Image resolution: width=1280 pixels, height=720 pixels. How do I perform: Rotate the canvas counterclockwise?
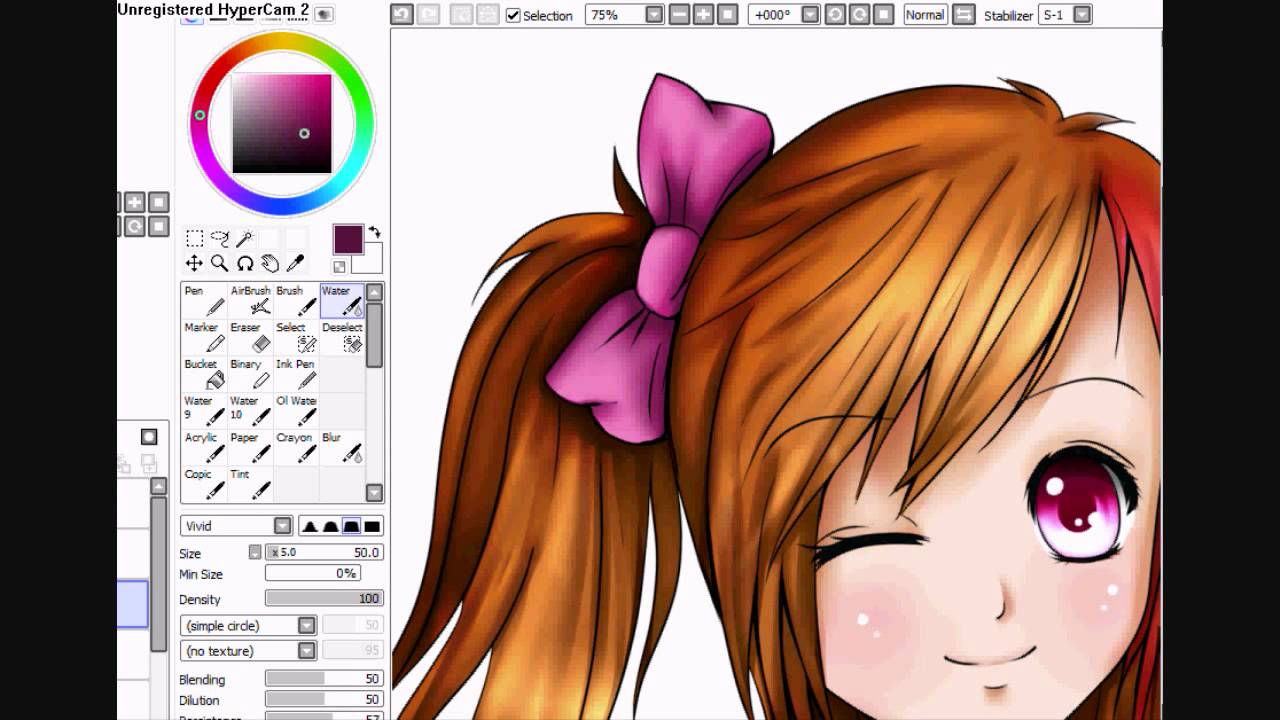click(x=835, y=15)
